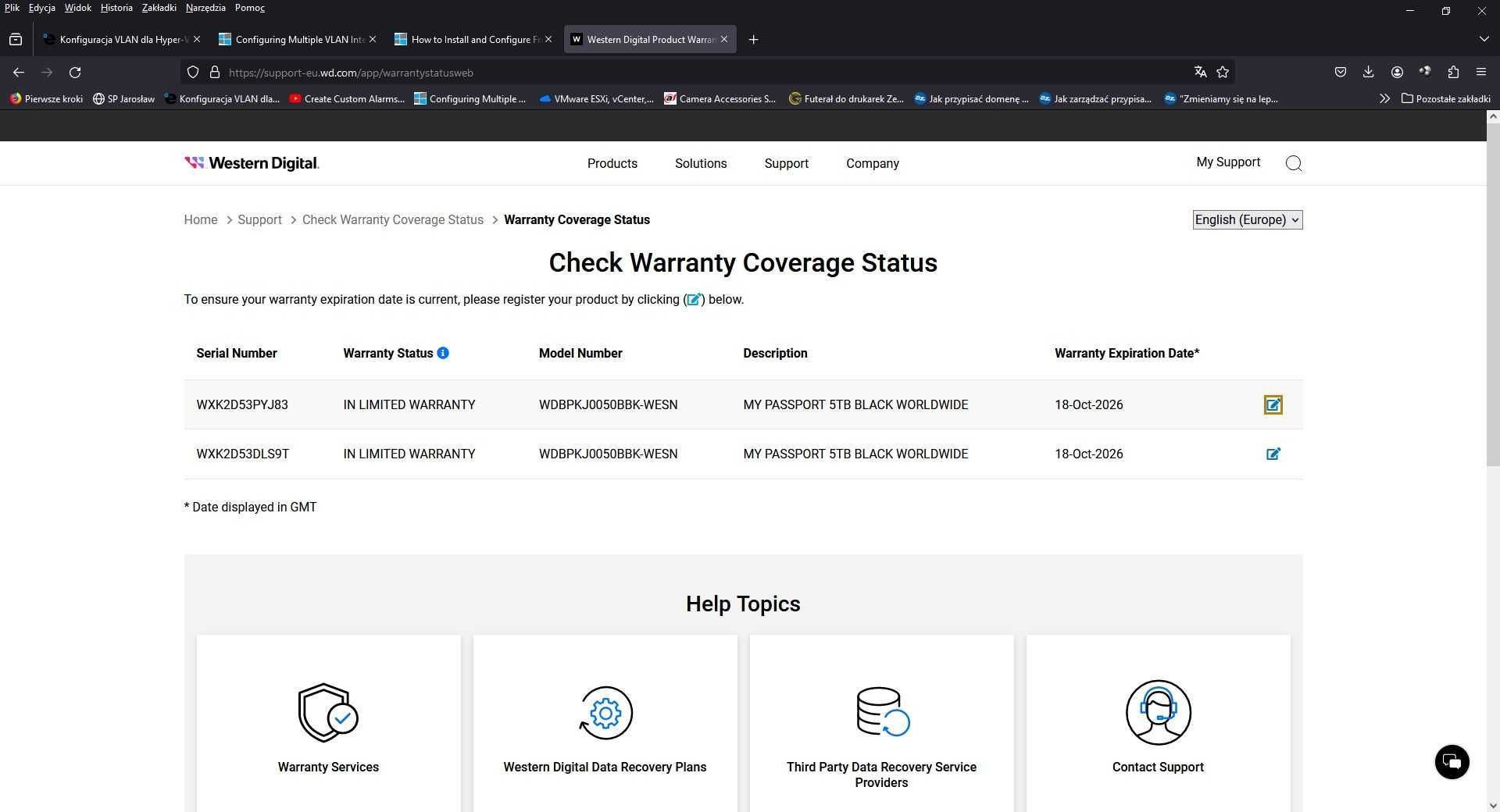Open Third Party Data Recovery Service Providers

[x=881, y=775]
